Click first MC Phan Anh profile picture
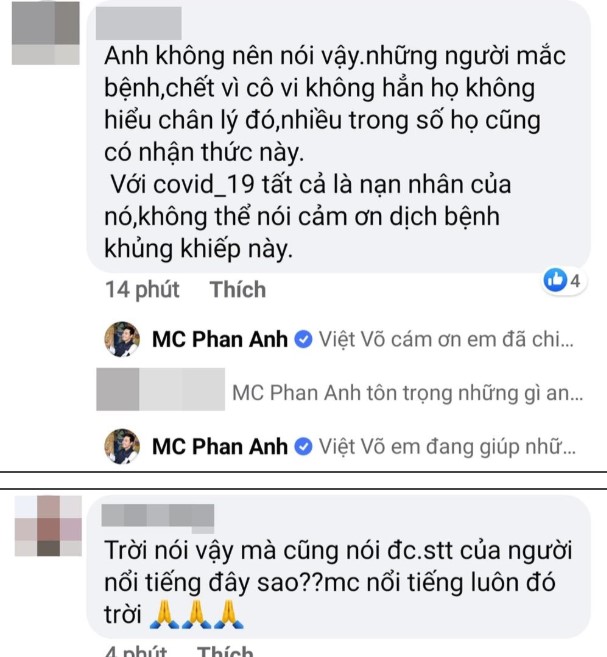Image resolution: width=607 pixels, height=657 pixels. coord(122,339)
